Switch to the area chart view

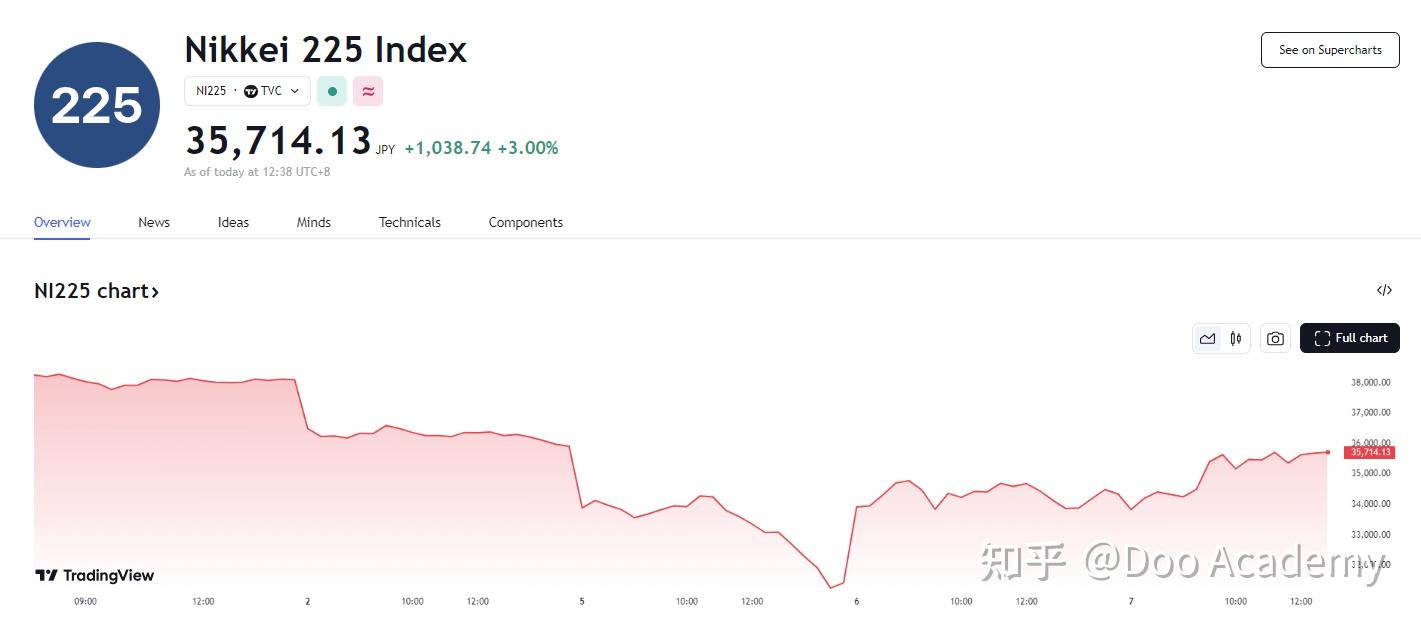(x=1208, y=338)
